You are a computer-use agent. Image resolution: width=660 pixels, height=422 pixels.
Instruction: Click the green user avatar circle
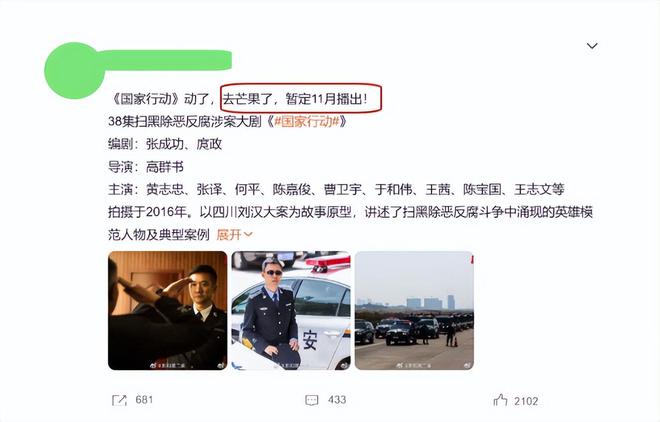pyautogui.click(x=75, y=70)
